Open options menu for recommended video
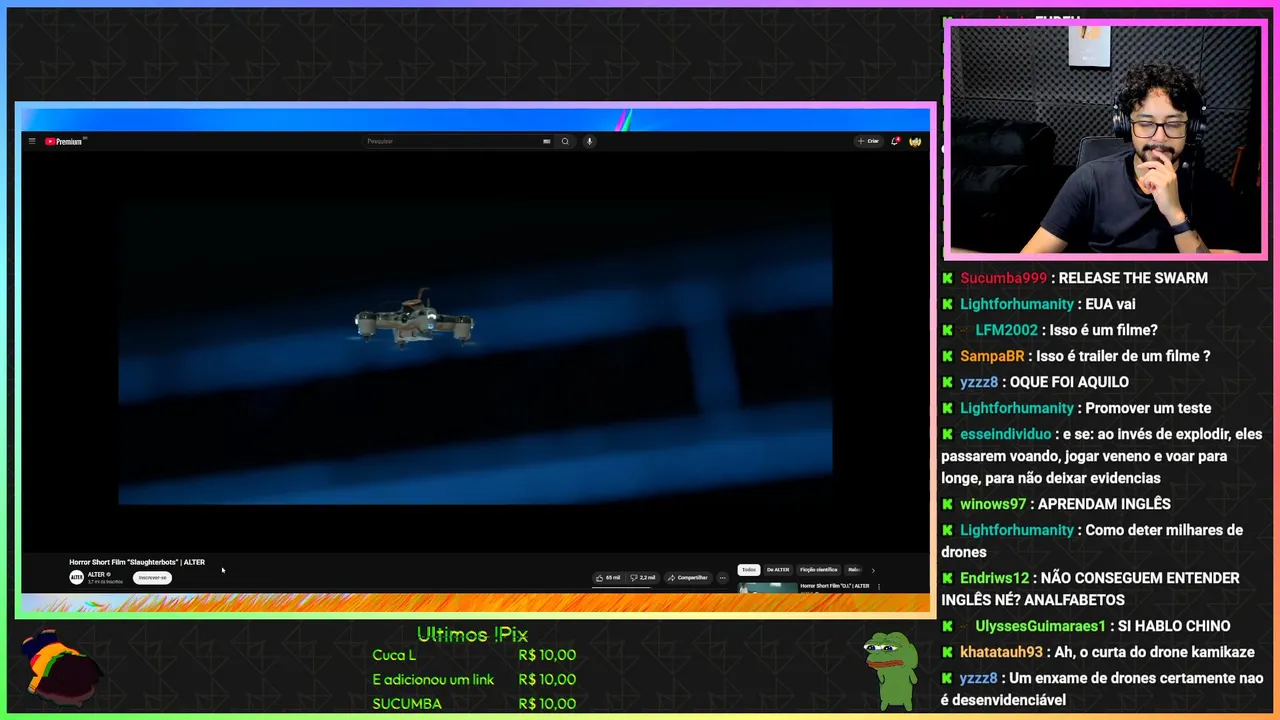 coord(879,587)
